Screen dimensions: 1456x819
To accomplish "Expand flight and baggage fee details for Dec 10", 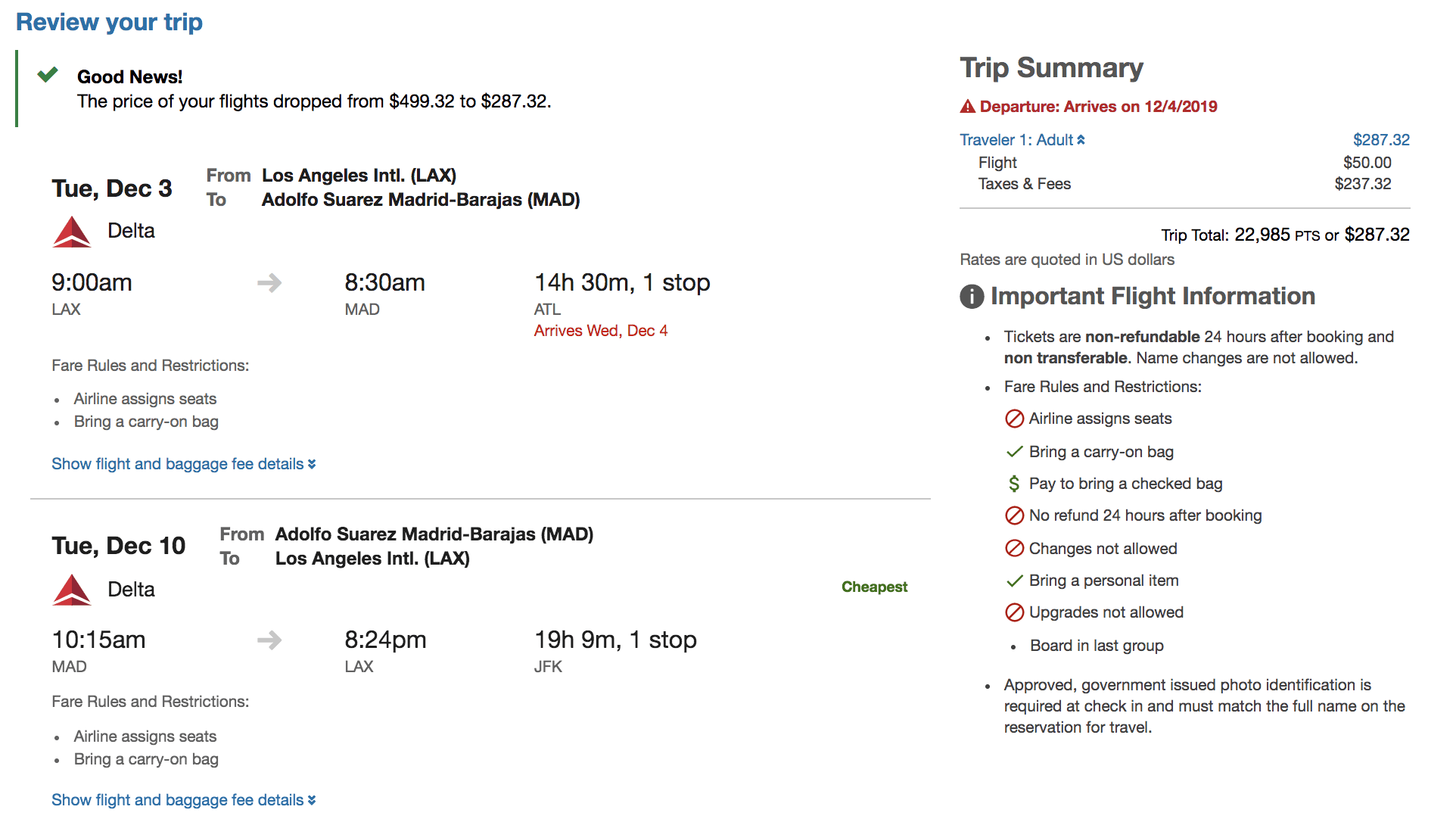I will click(183, 800).
